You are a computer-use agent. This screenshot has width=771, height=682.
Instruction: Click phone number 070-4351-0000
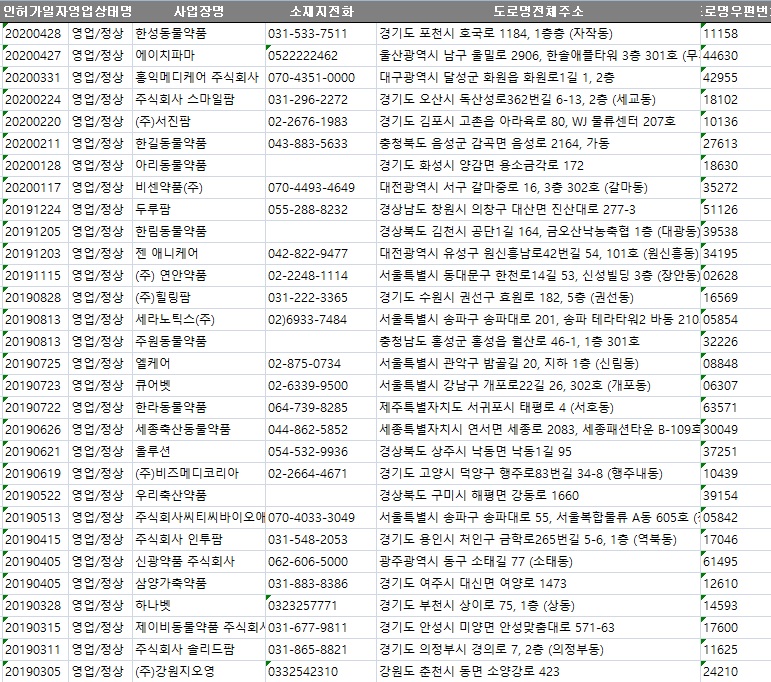321,78
